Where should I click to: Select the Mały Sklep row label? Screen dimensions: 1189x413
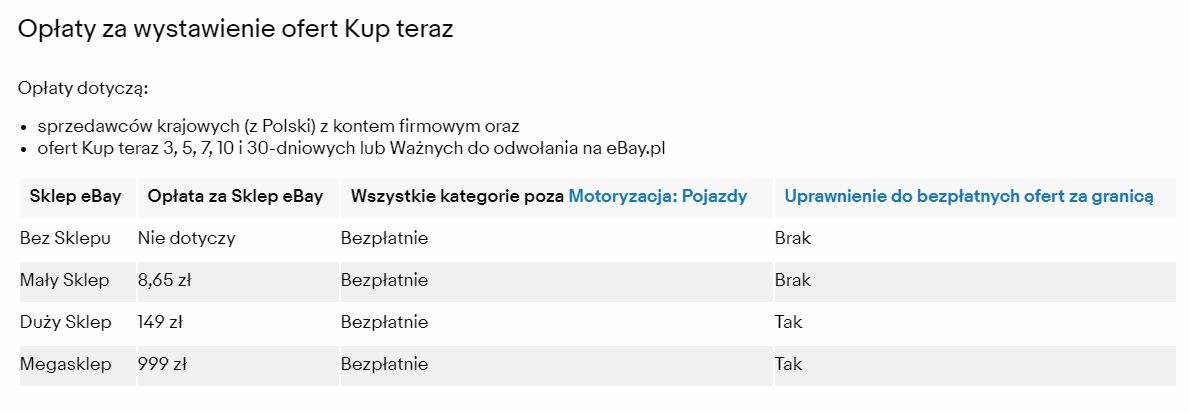pos(64,281)
